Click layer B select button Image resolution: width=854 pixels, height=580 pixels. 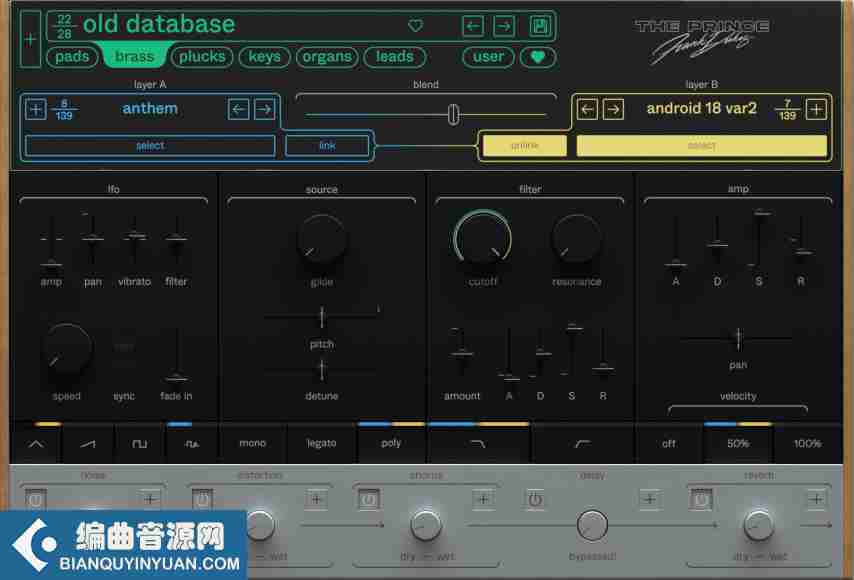tap(702, 145)
